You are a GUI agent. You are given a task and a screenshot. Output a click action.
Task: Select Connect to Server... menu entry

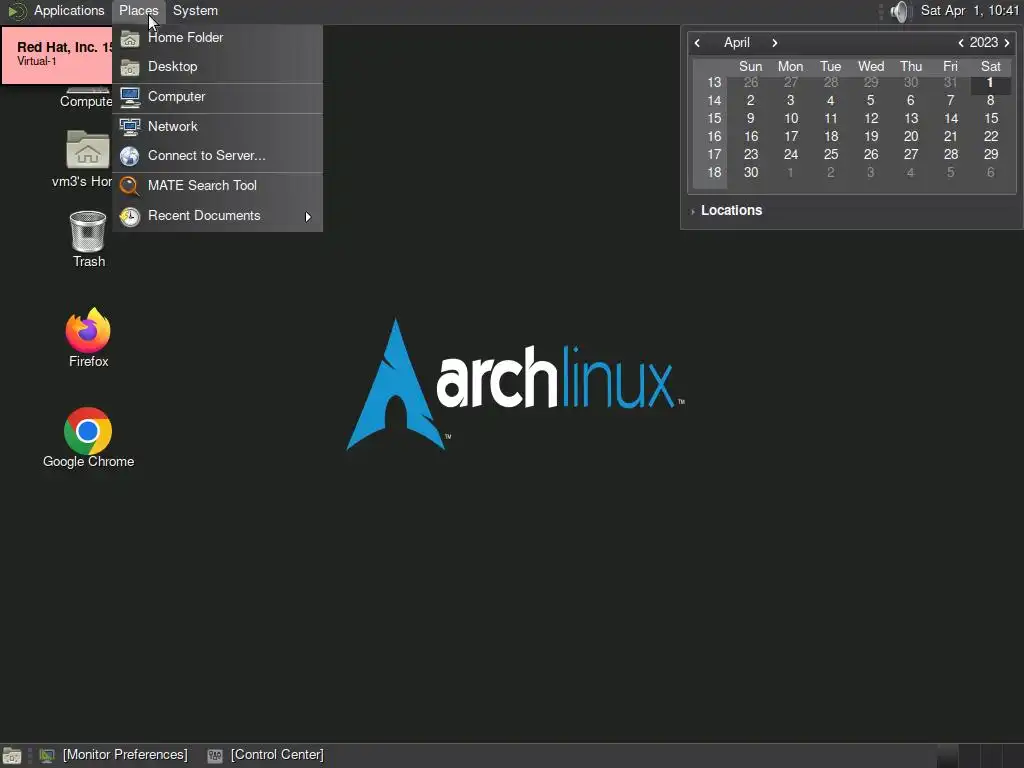click(x=217, y=155)
